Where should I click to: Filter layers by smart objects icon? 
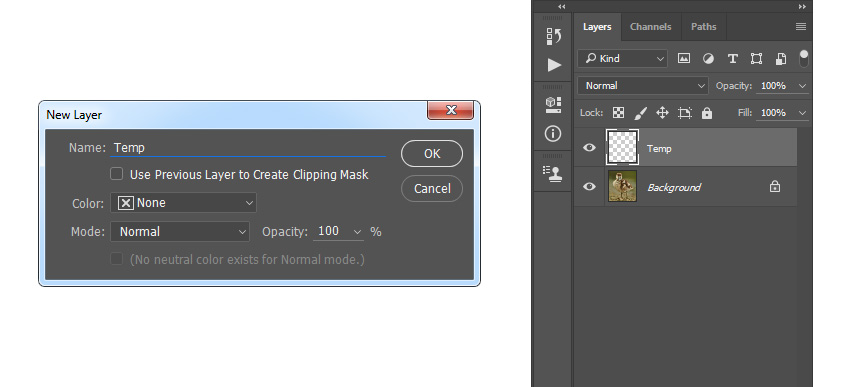[781, 59]
